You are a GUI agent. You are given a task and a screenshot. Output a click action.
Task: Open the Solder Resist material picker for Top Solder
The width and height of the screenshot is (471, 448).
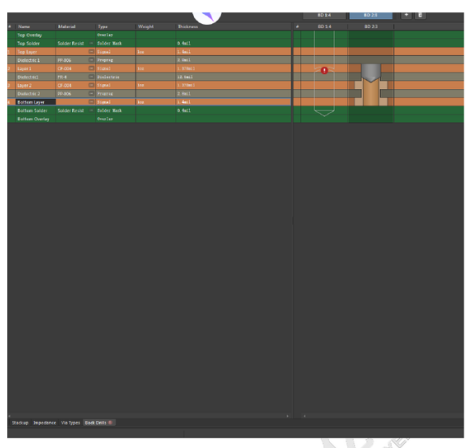pos(91,43)
